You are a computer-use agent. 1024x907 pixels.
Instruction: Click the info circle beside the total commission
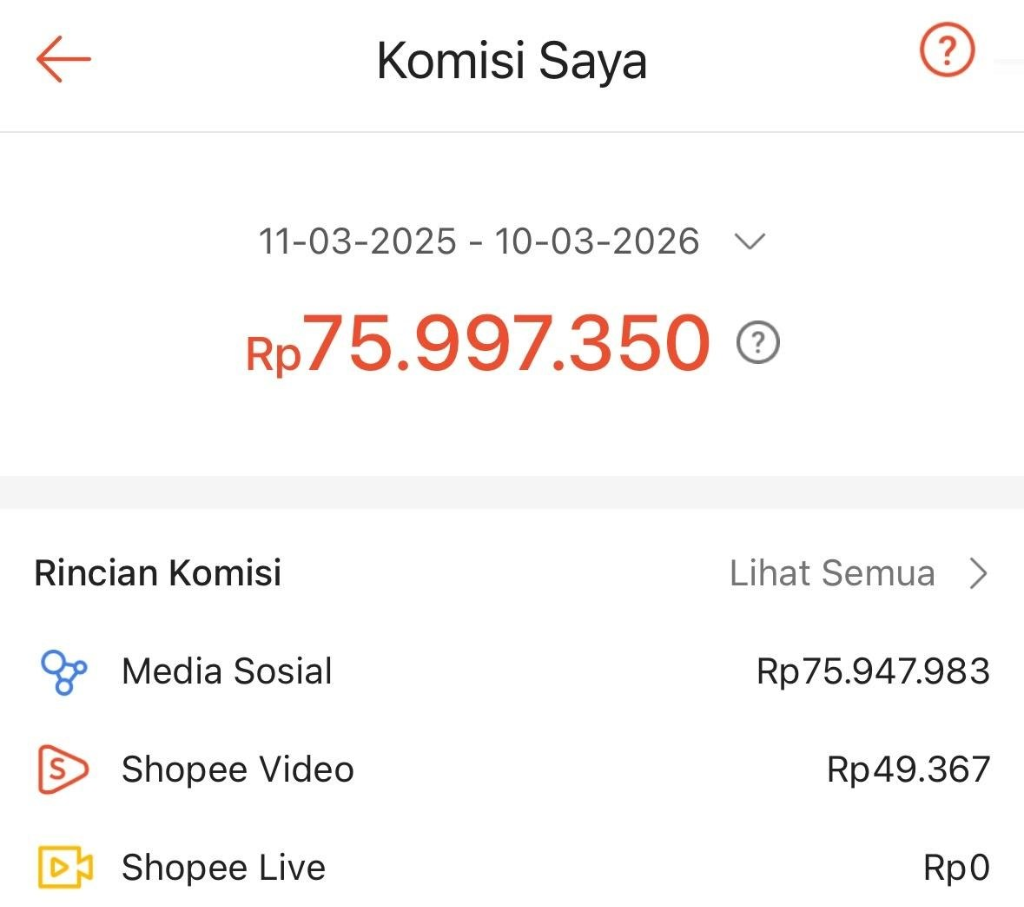pyautogui.click(x=757, y=343)
